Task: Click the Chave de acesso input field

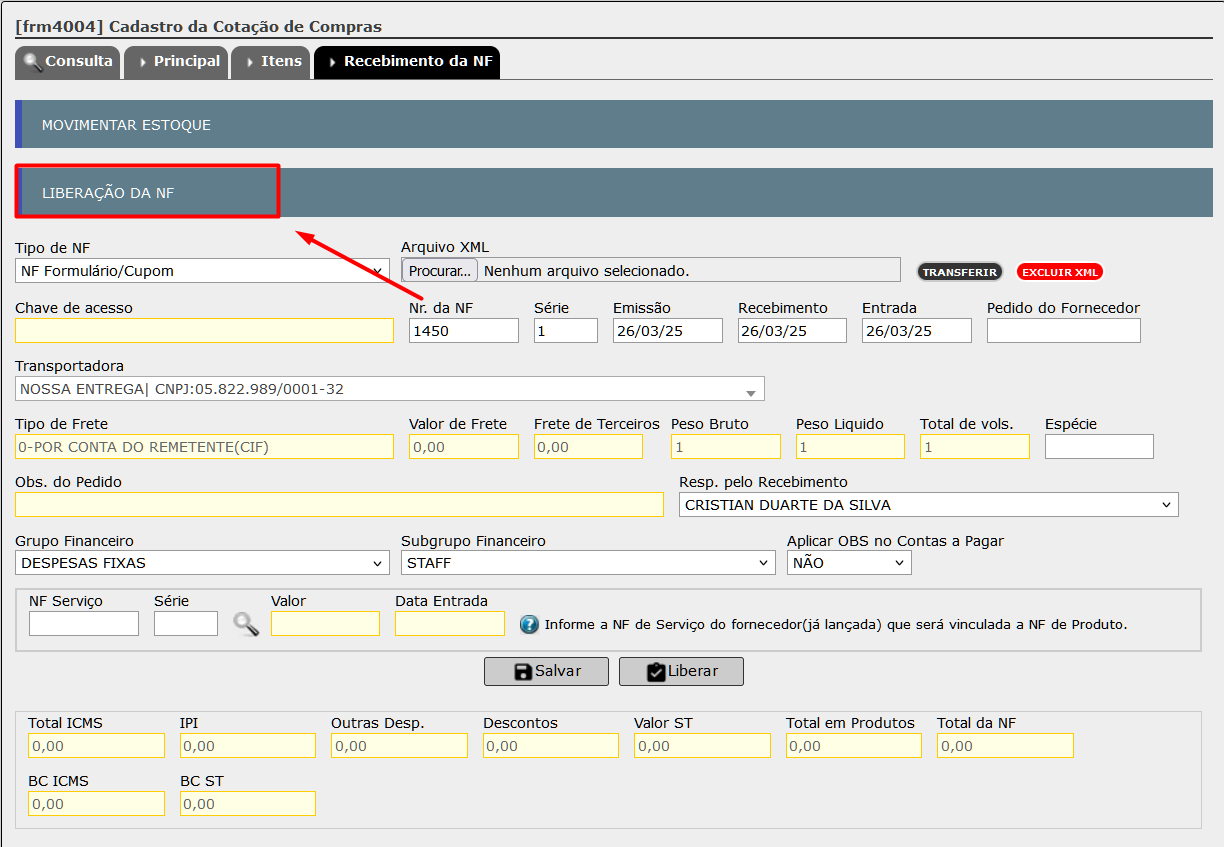Action: click(205, 331)
